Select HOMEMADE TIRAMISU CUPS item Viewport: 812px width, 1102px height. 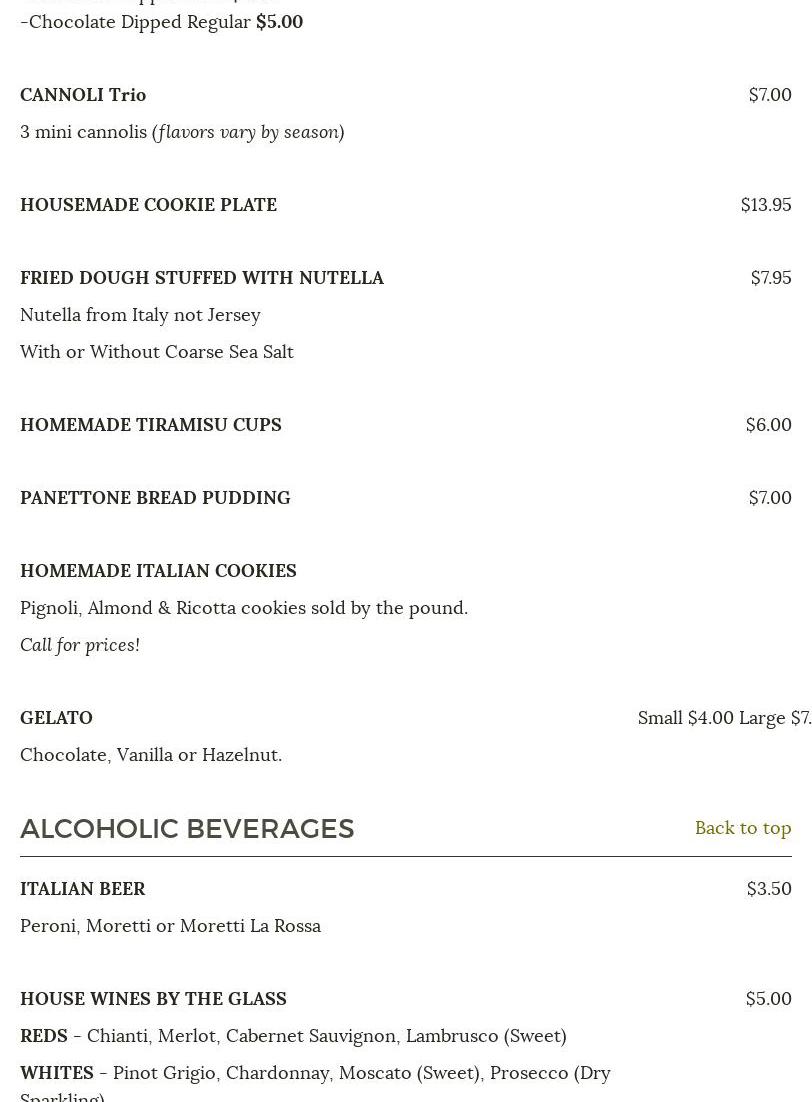pyautogui.click(x=150, y=424)
